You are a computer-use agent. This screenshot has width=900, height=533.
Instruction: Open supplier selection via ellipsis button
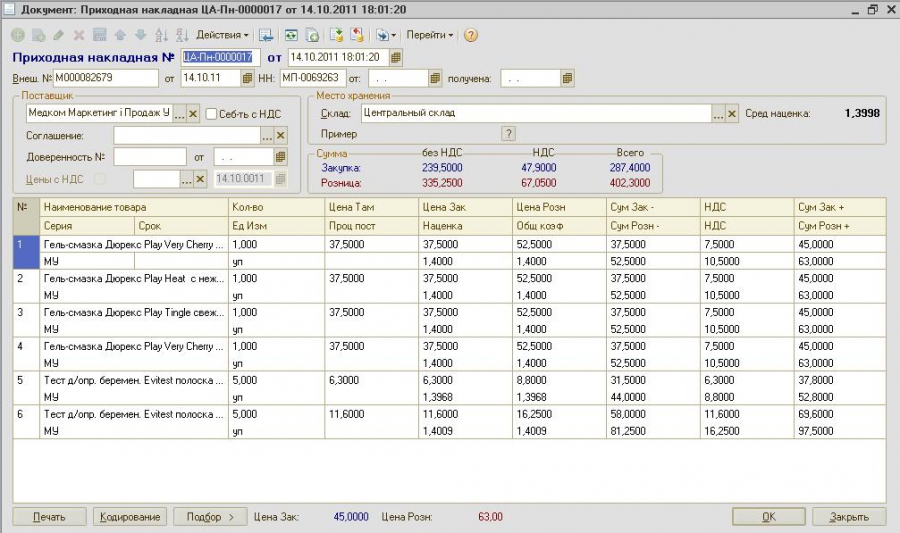coord(180,114)
